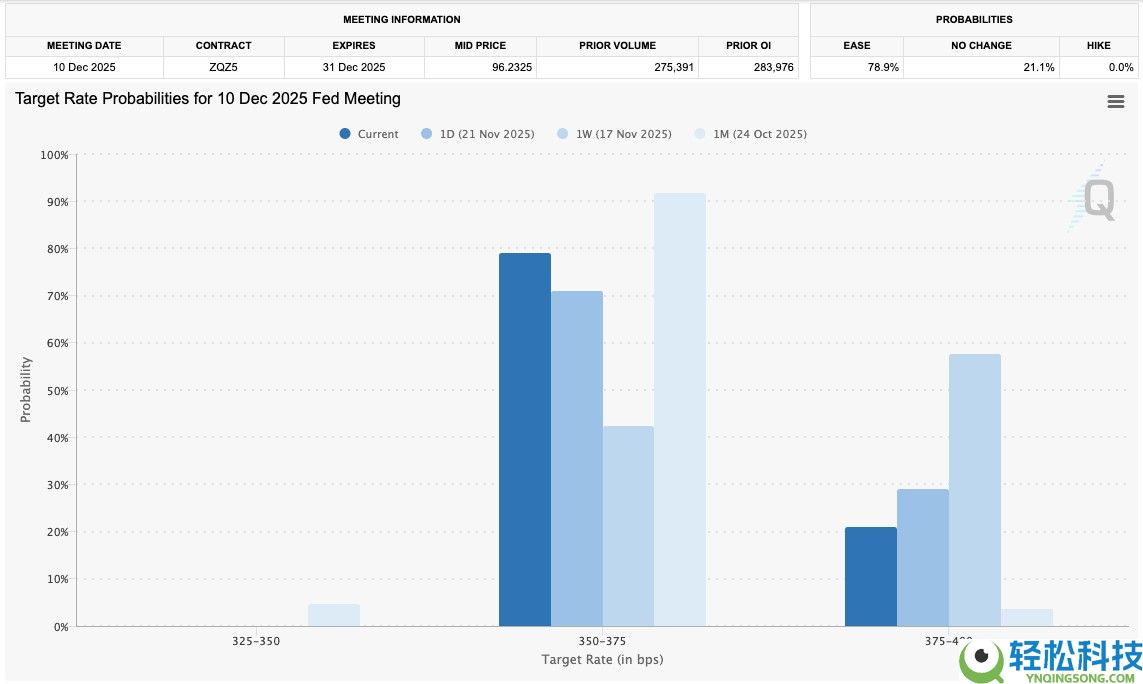Toggle the 1W (17 Nov 2025) legend item
This screenshot has width=1143, height=684.
coord(615,134)
